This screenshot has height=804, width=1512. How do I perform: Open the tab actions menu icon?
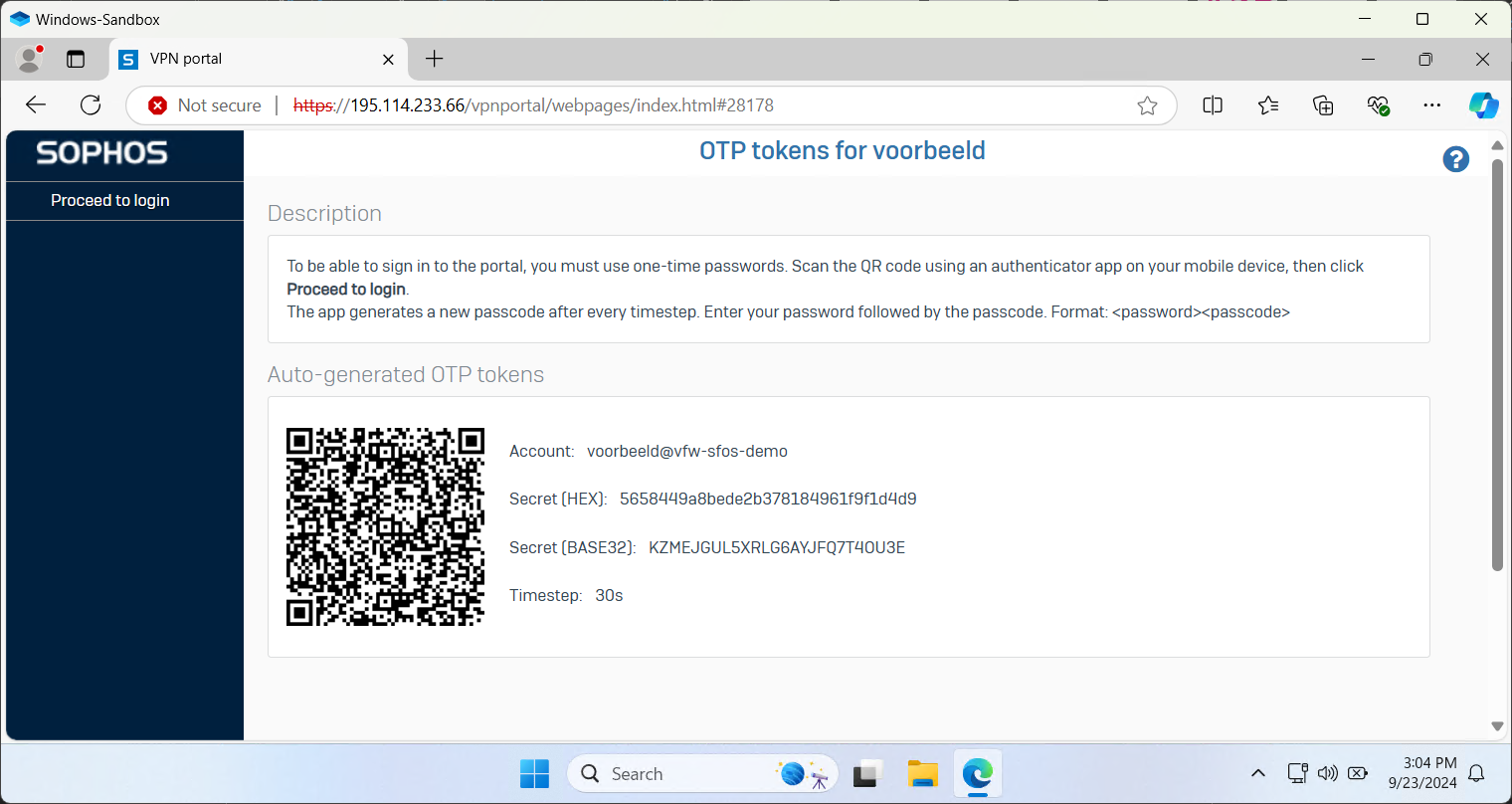[76, 60]
